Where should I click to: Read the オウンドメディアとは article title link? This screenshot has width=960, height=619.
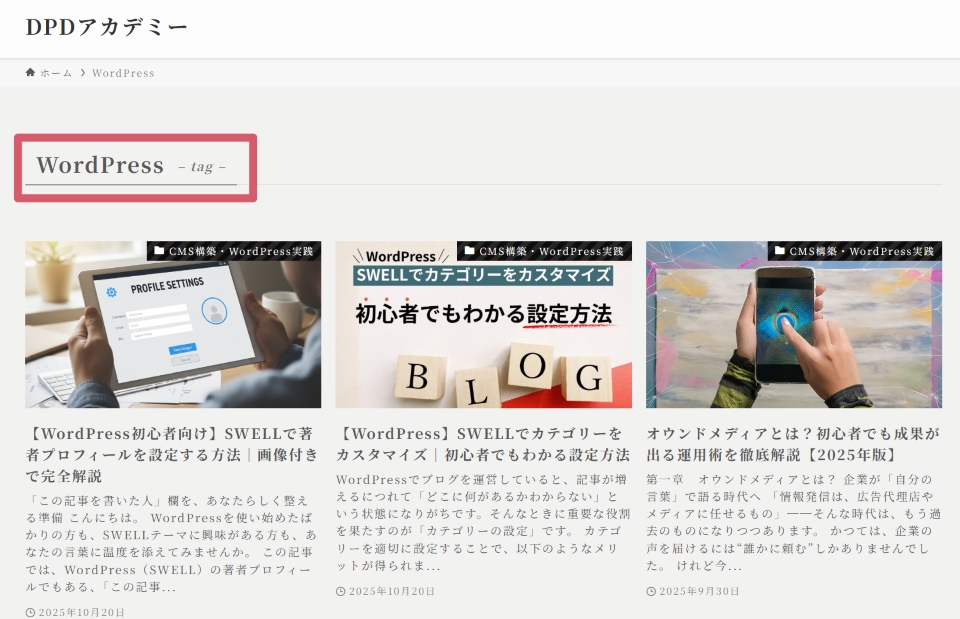tap(793, 444)
